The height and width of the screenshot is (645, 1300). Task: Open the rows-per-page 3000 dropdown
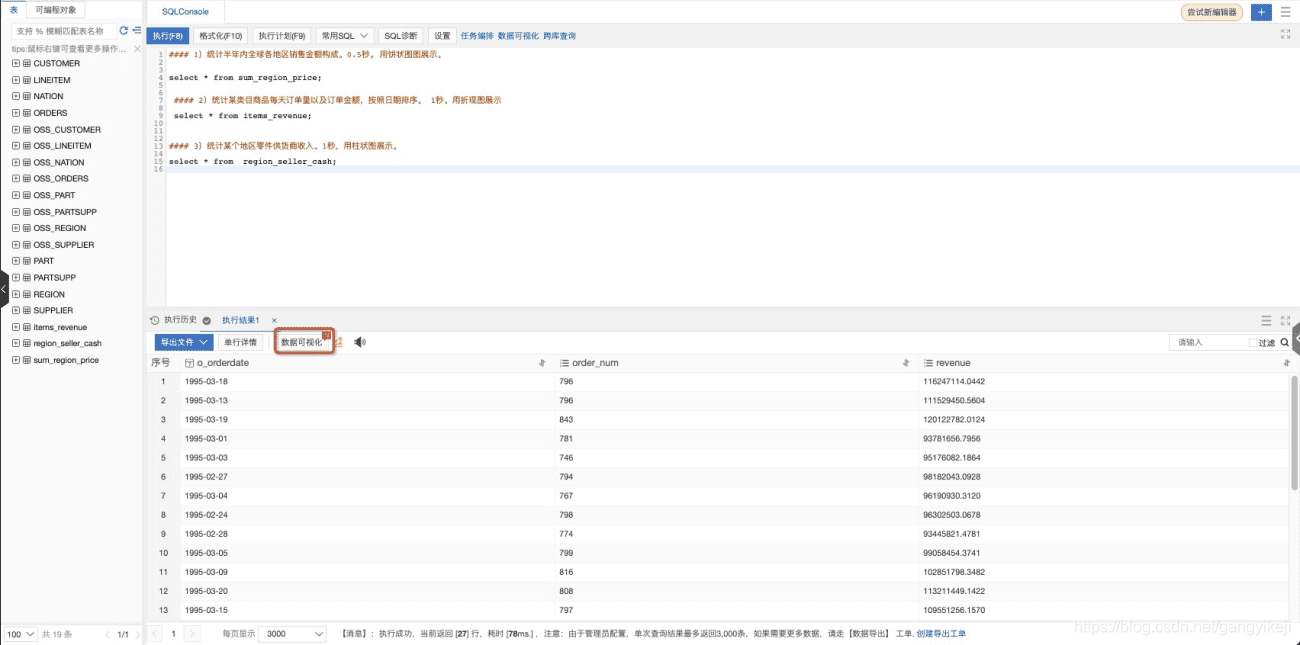pyautogui.click(x=292, y=634)
